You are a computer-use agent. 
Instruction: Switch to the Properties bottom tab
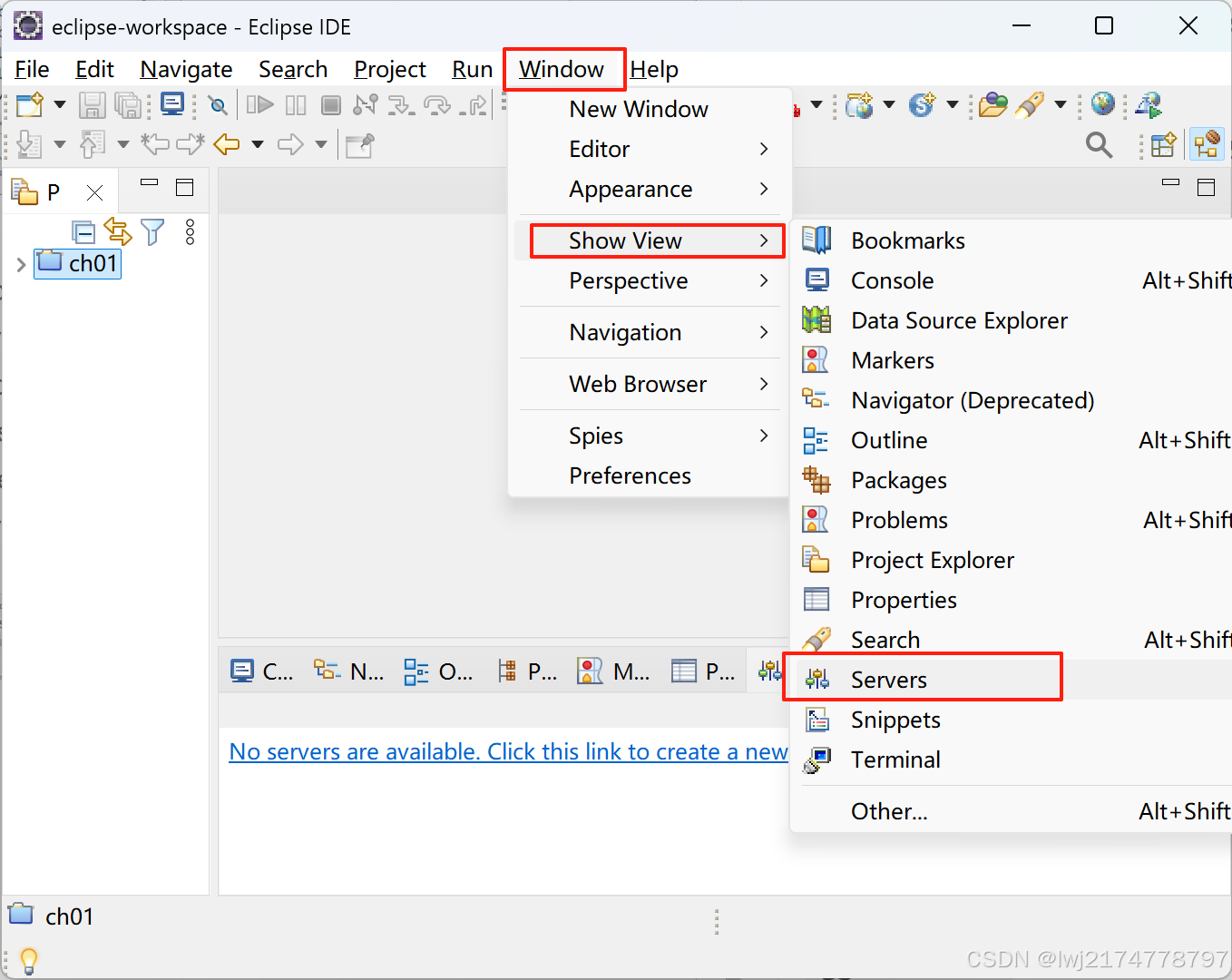coord(703,671)
